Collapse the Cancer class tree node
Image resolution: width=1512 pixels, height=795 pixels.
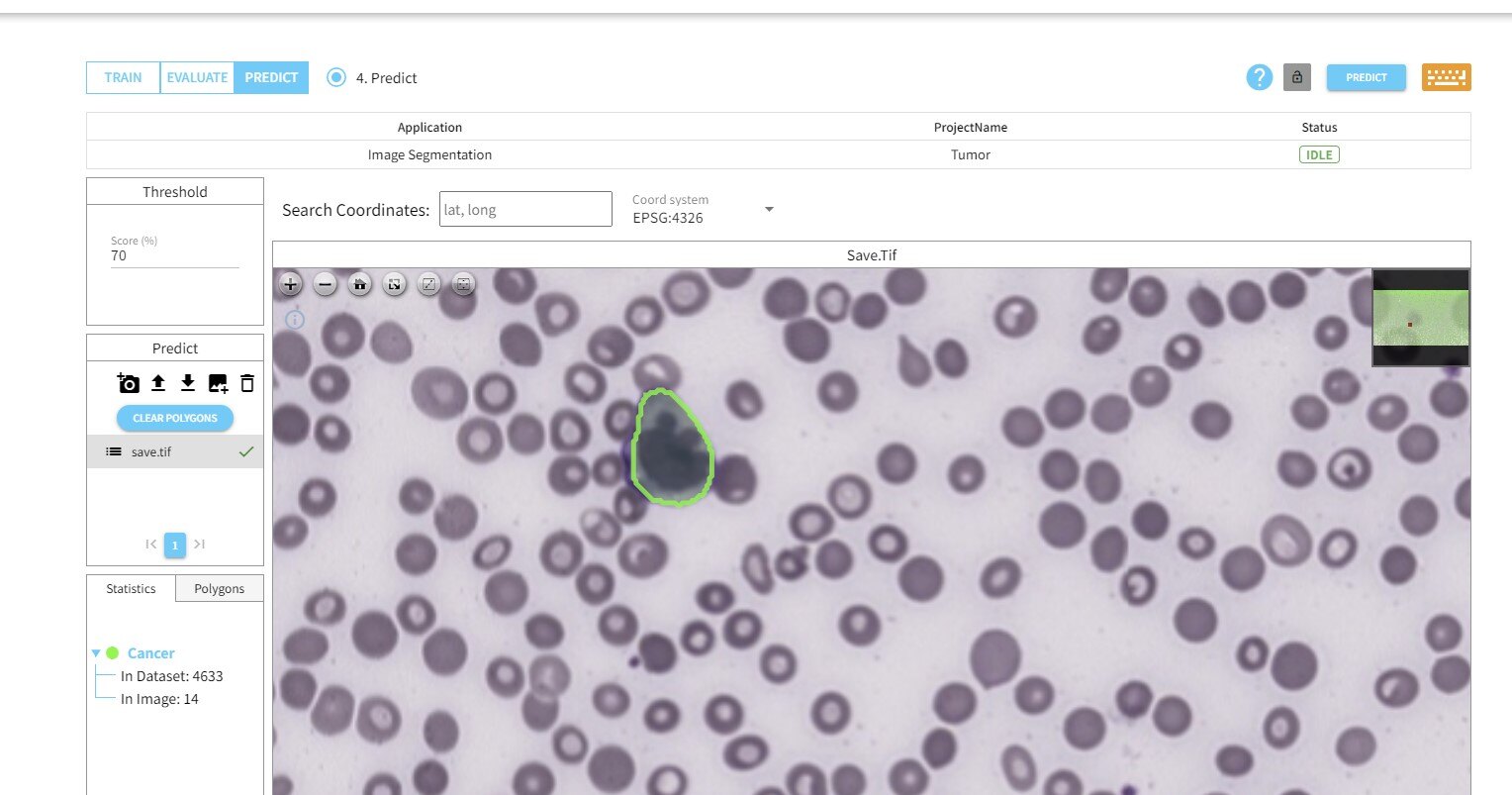coord(96,653)
